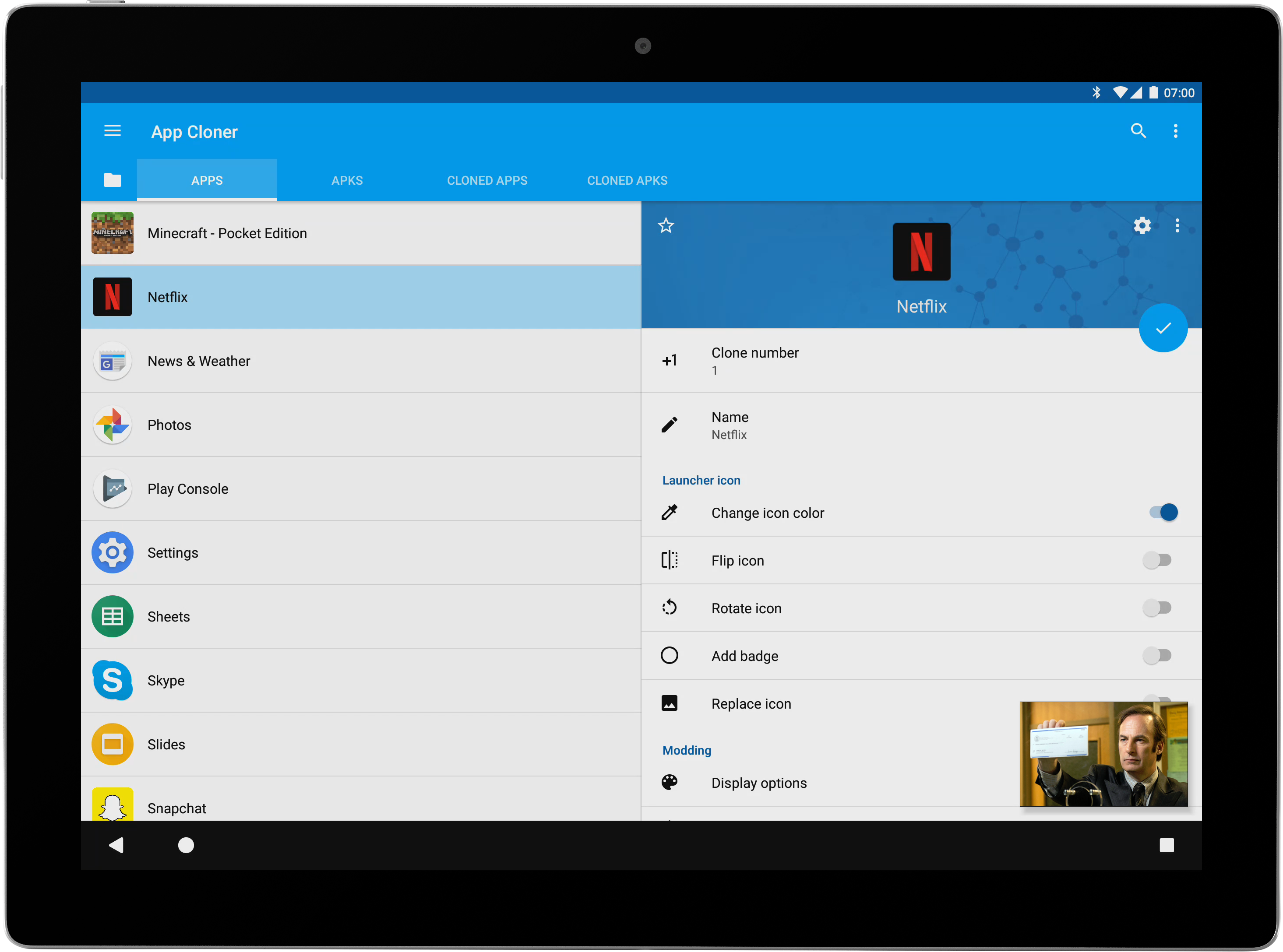Enable the Flip icon switch
This screenshot has width=1283, height=952.
pos(1157,560)
